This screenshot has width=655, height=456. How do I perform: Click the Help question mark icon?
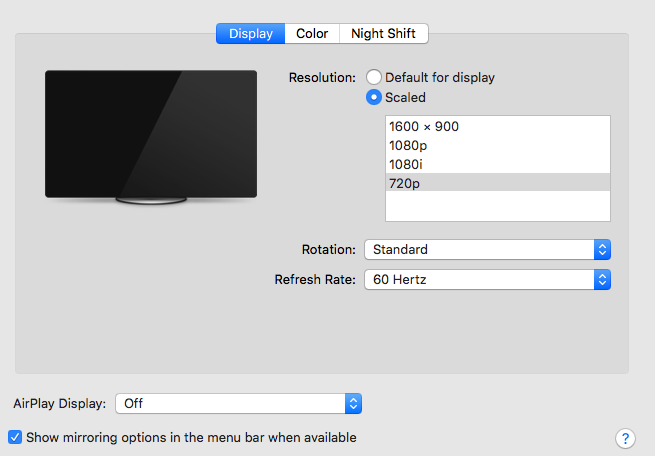(x=625, y=438)
